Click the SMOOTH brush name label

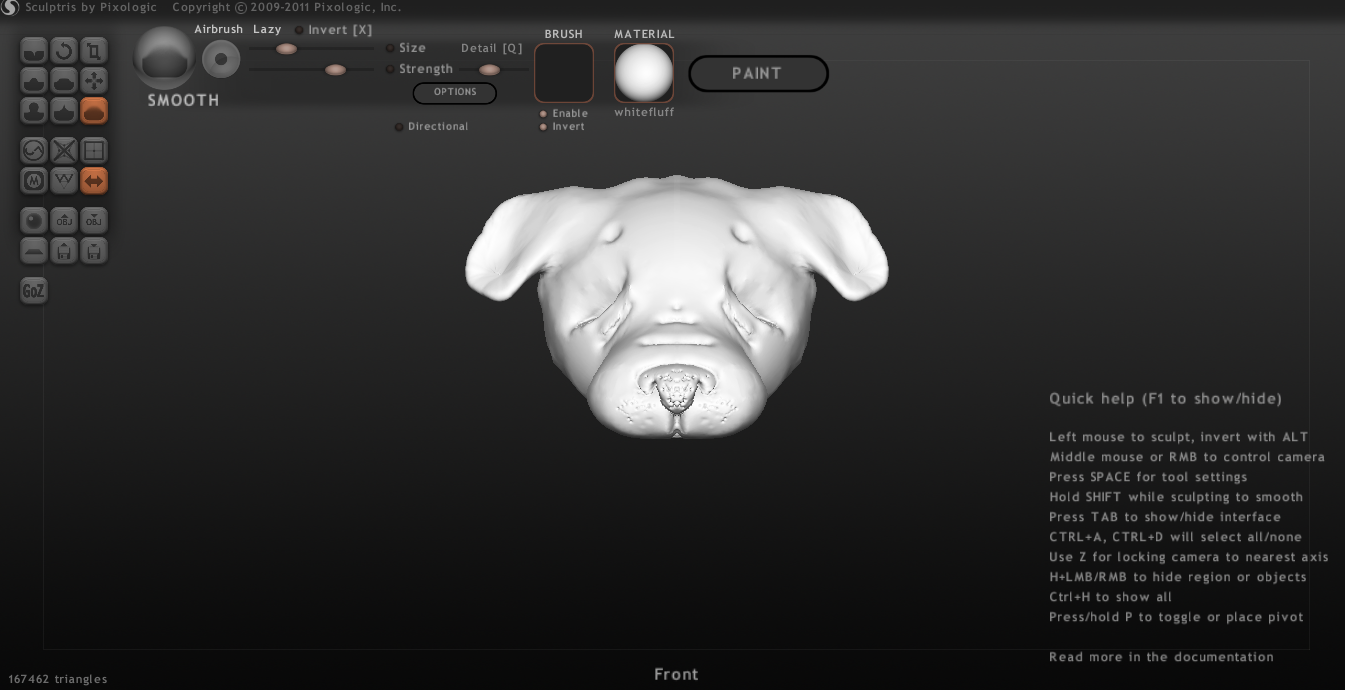coord(183,100)
